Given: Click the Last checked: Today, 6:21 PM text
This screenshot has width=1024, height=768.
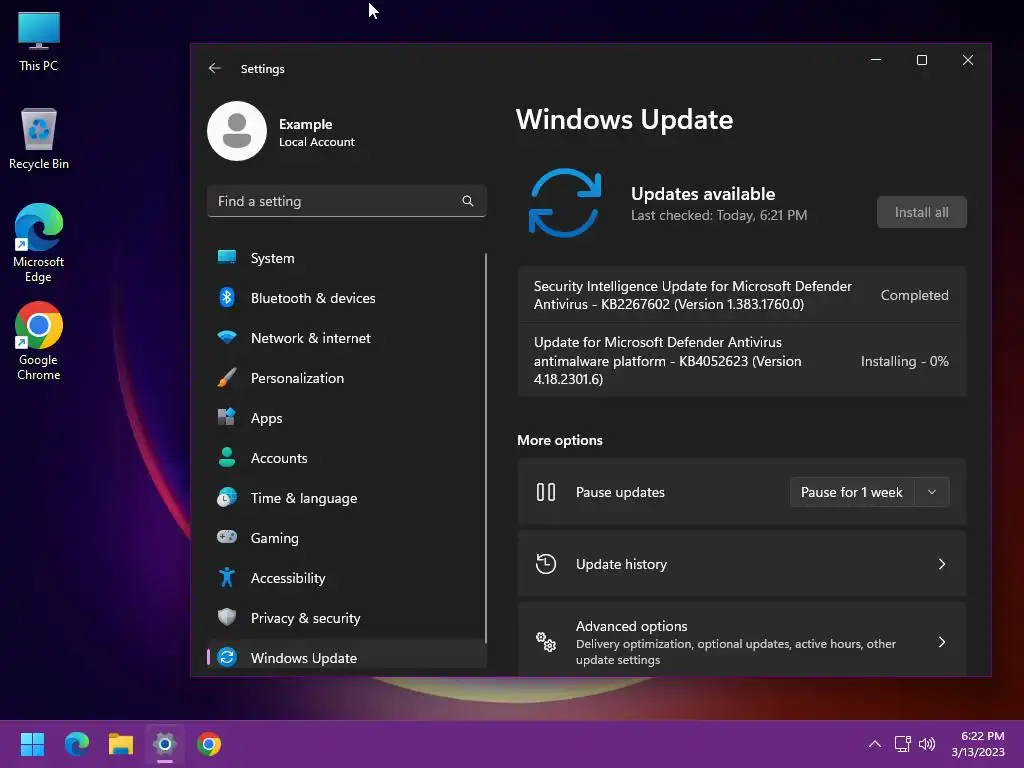Looking at the screenshot, I should [718, 215].
